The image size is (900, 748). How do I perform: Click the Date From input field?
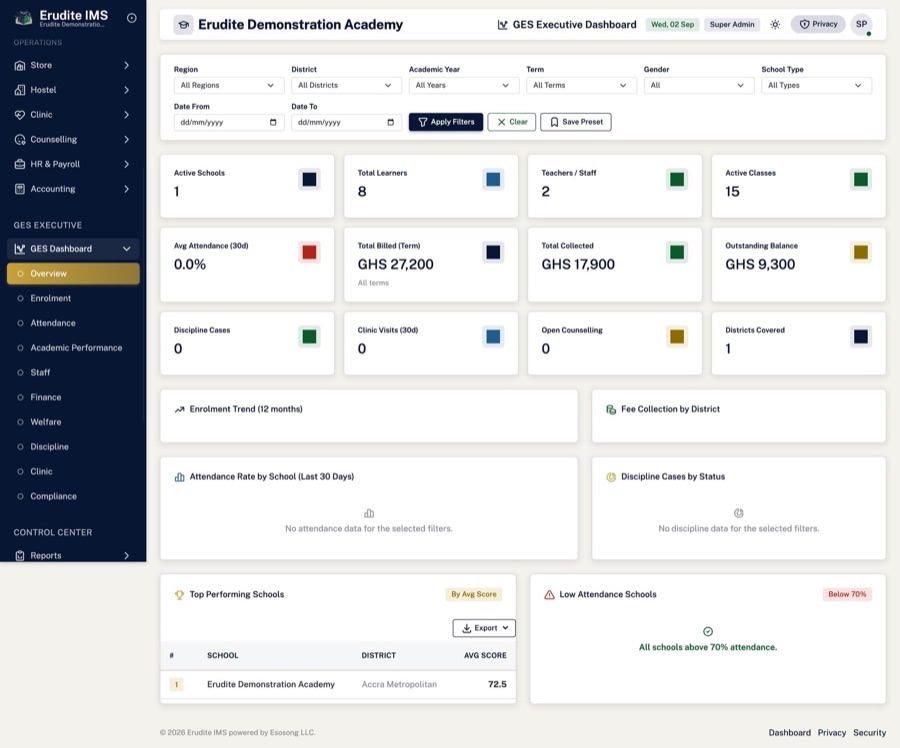point(229,122)
